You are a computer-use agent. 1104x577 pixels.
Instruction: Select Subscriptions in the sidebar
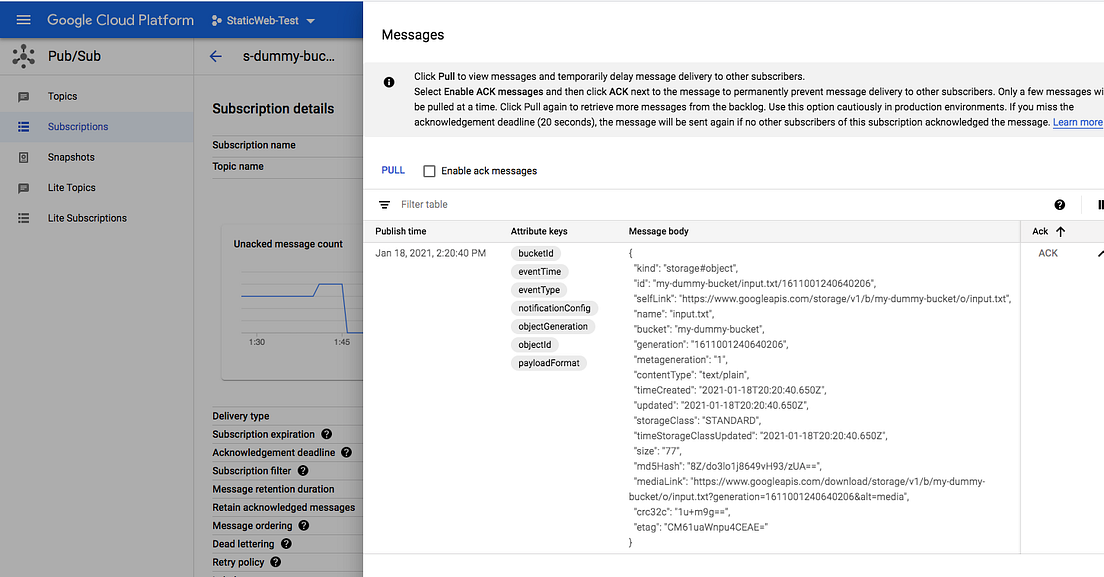coord(78,126)
